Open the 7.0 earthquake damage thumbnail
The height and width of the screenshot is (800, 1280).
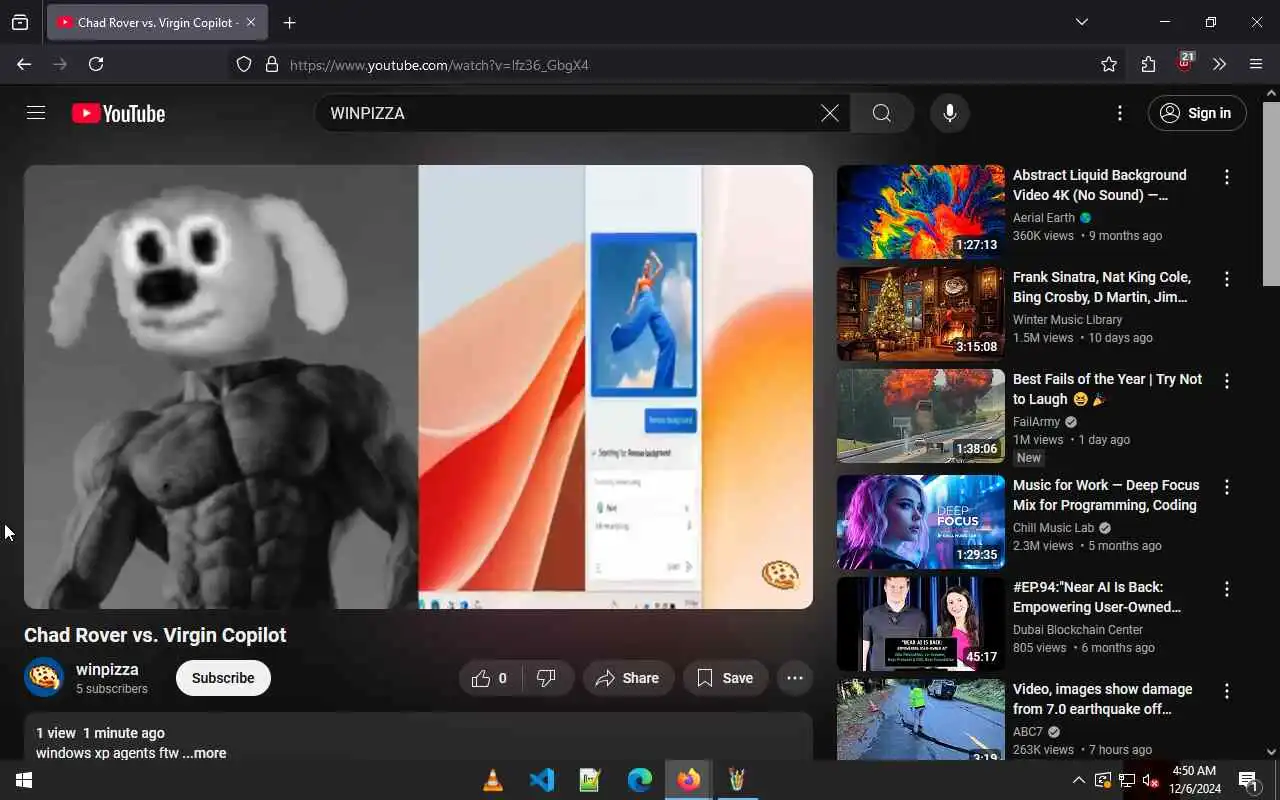pyautogui.click(x=921, y=719)
